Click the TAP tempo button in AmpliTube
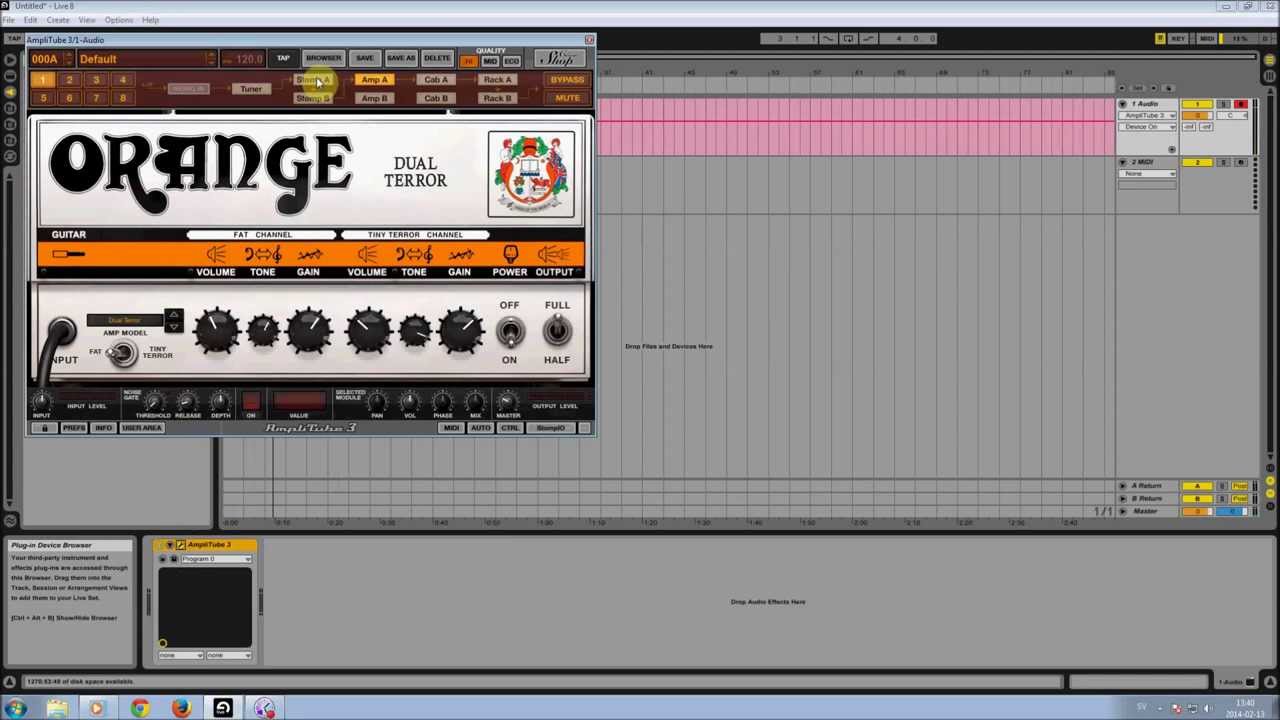 click(x=283, y=58)
